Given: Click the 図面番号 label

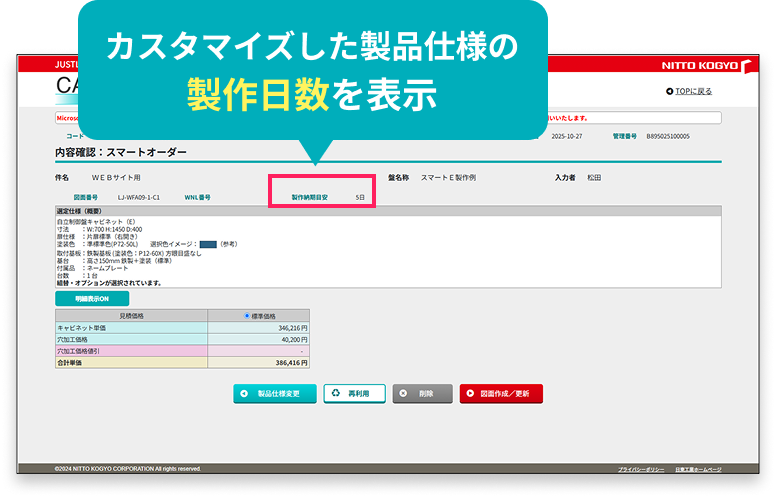Looking at the screenshot, I should [86, 197].
